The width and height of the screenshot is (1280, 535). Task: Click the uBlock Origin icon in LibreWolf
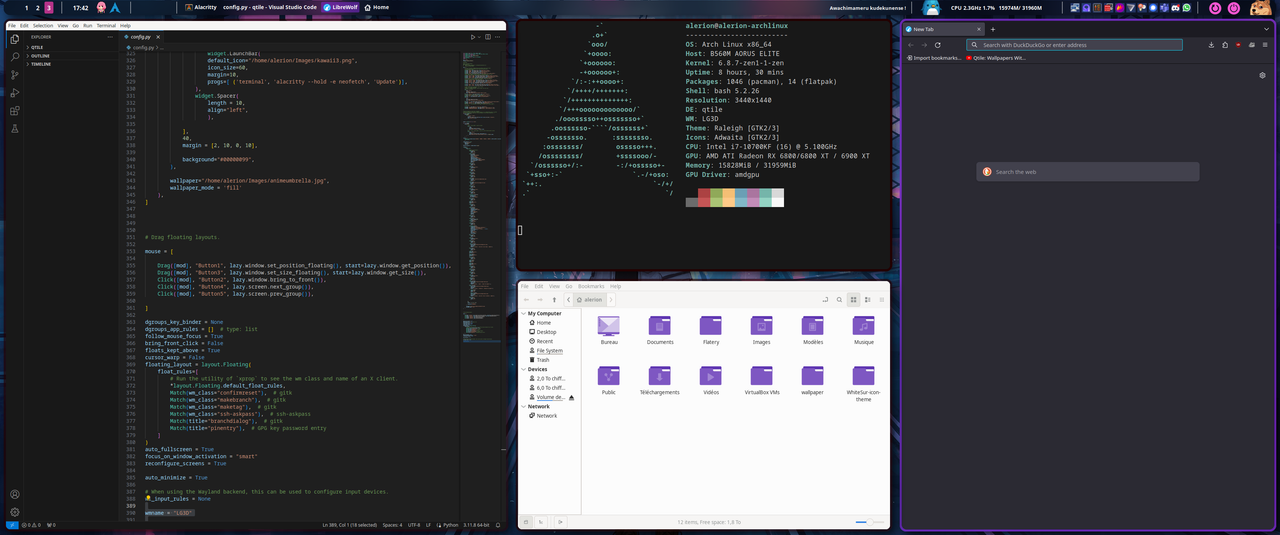point(1238,45)
